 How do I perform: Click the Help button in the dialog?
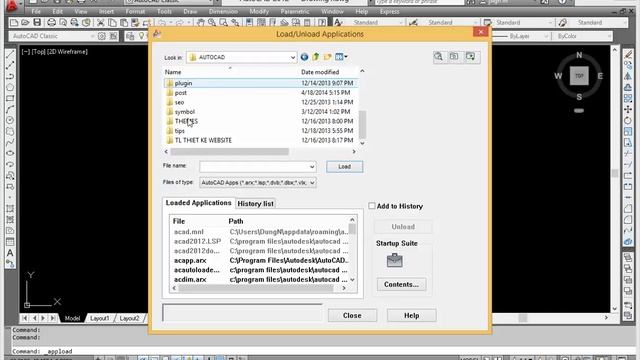[411, 316]
